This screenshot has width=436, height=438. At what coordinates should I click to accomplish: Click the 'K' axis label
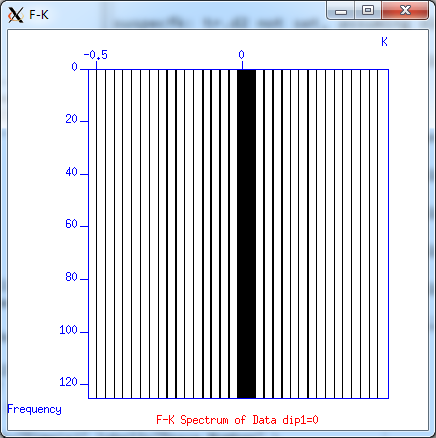tap(384, 42)
